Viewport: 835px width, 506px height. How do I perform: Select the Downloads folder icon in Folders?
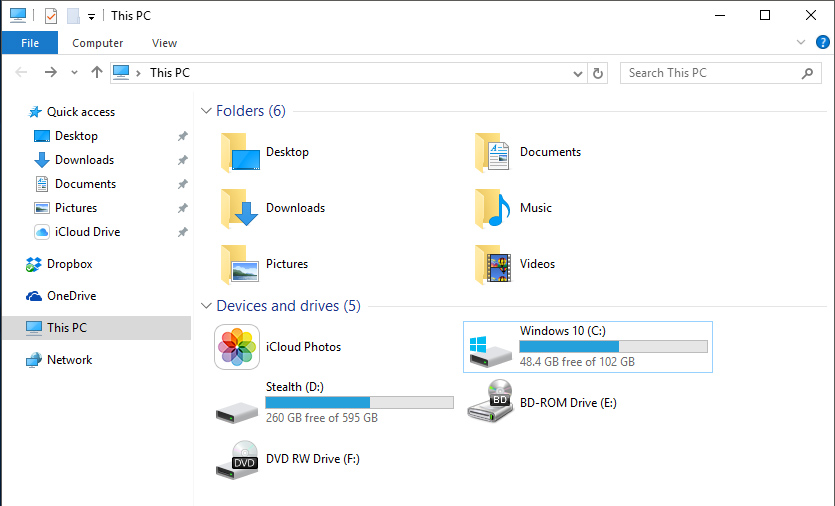click(x=240, y=209)
